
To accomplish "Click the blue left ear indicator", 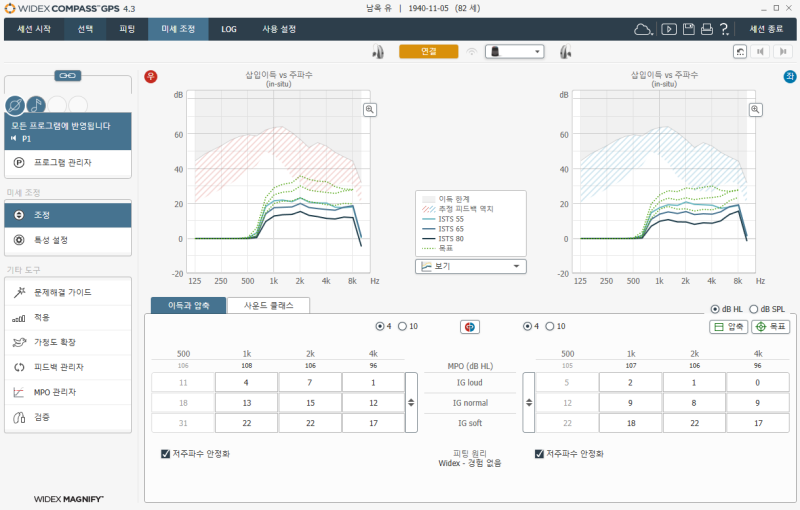I will (x=790, y=76).
